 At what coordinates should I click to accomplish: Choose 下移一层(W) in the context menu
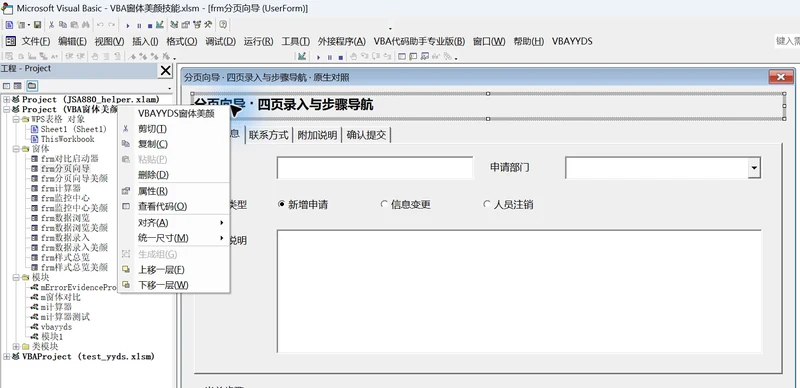(x=174, y=285)
